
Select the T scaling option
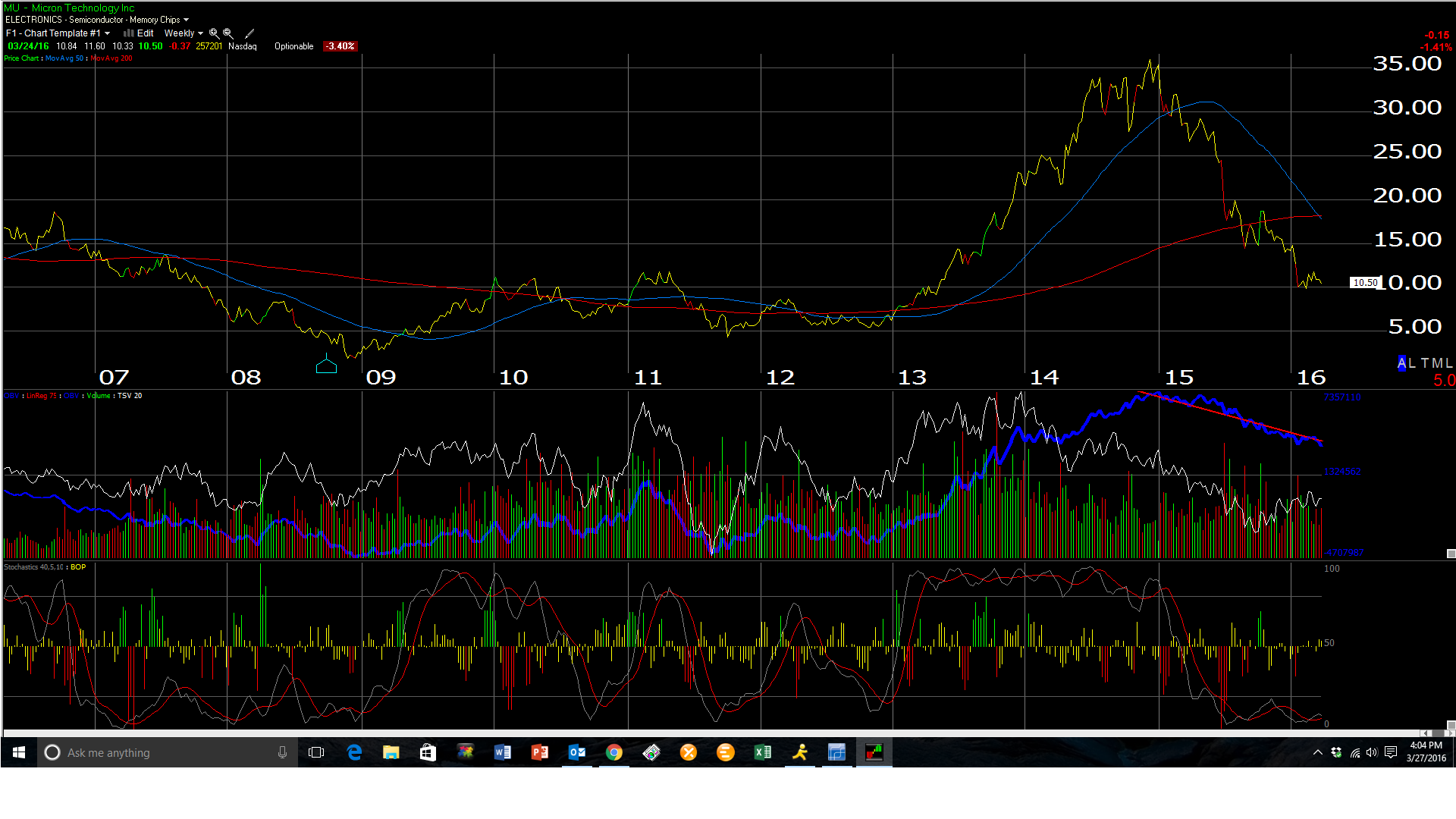click(1425, 363)
